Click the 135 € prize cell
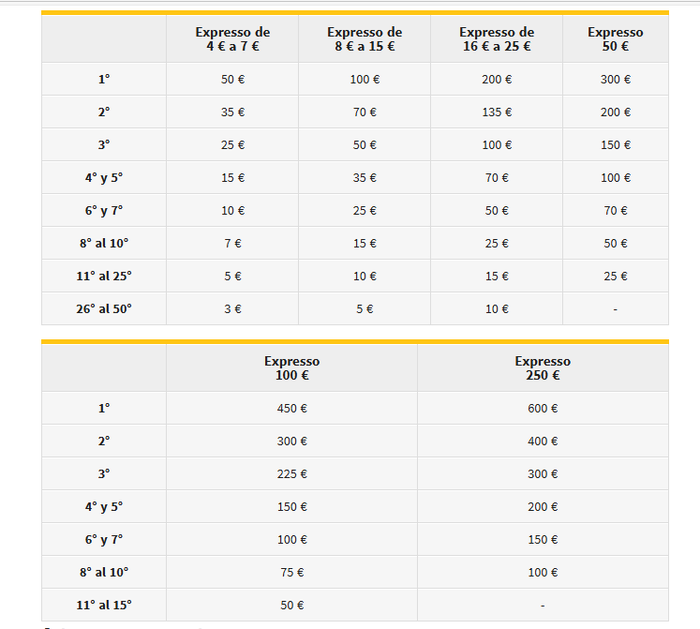The width and height of the screenshot is (700, 629). coord(496,112)
